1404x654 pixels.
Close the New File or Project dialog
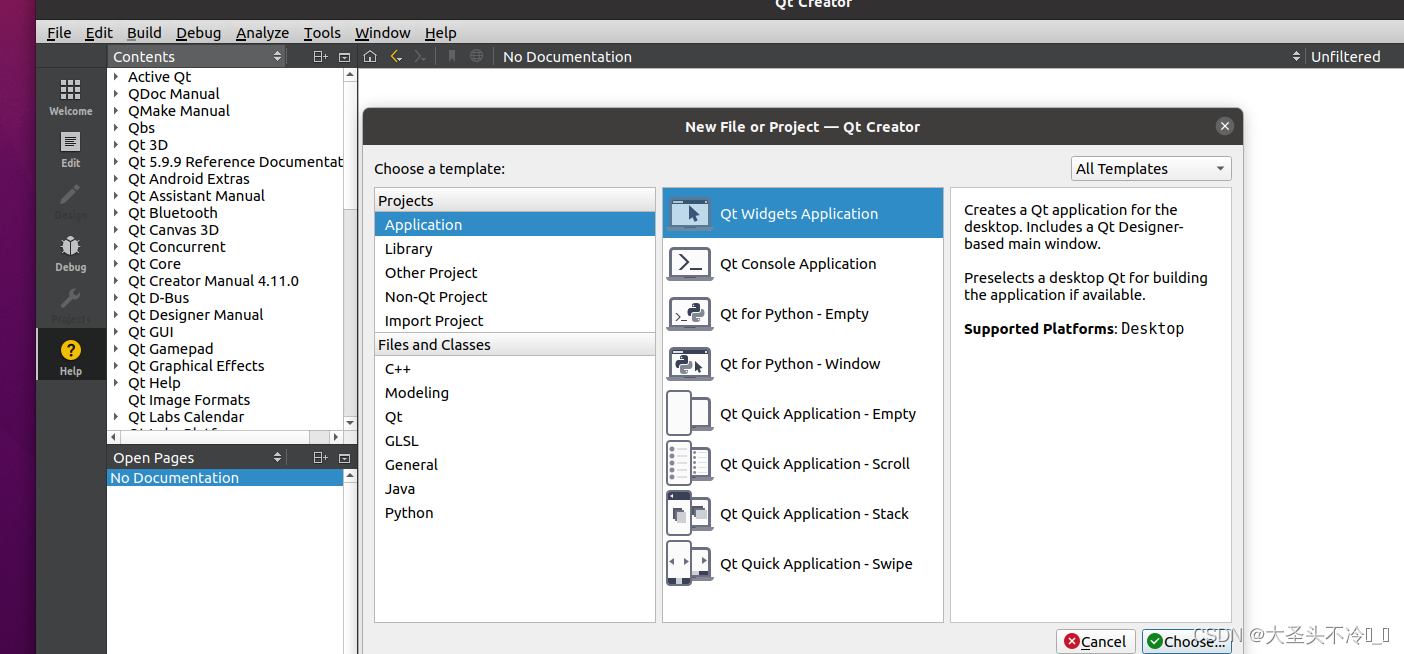tap(1224, 126)
